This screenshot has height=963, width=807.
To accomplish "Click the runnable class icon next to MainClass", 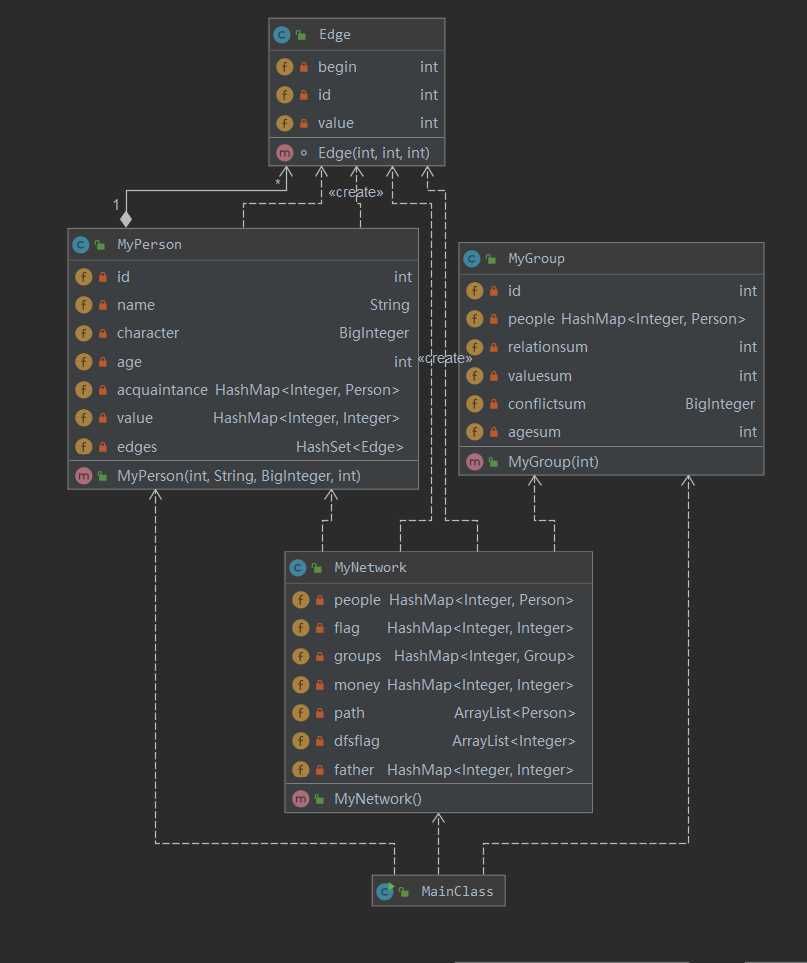I will coord(384,891).
